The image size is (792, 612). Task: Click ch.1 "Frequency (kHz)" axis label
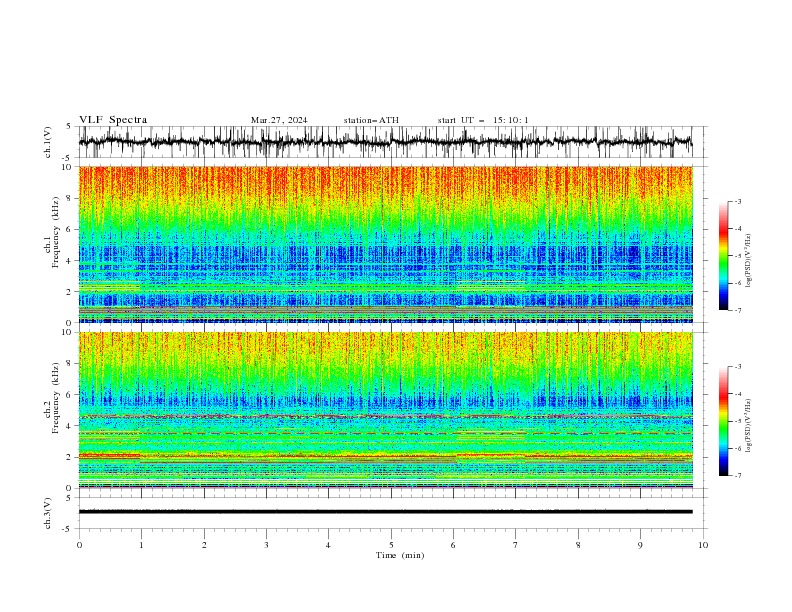tap(56, 232)
